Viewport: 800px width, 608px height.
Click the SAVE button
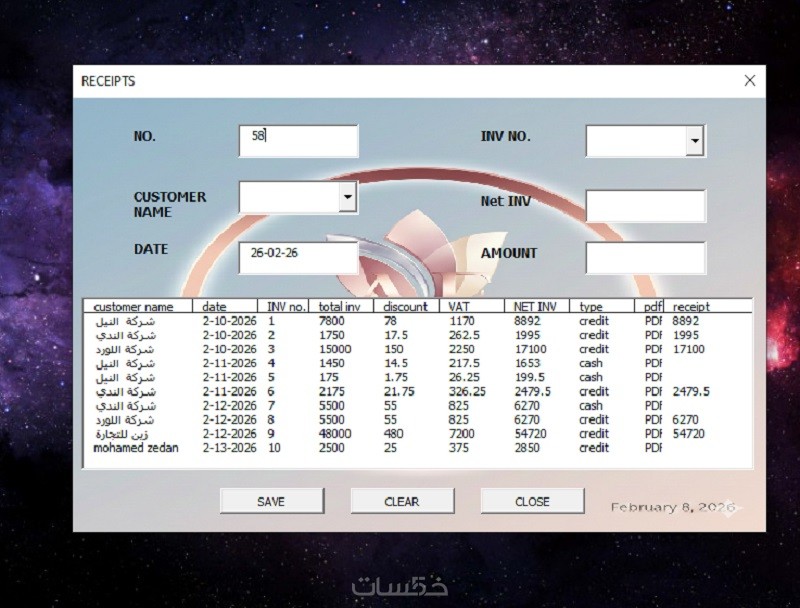click(x=272, y=501)
